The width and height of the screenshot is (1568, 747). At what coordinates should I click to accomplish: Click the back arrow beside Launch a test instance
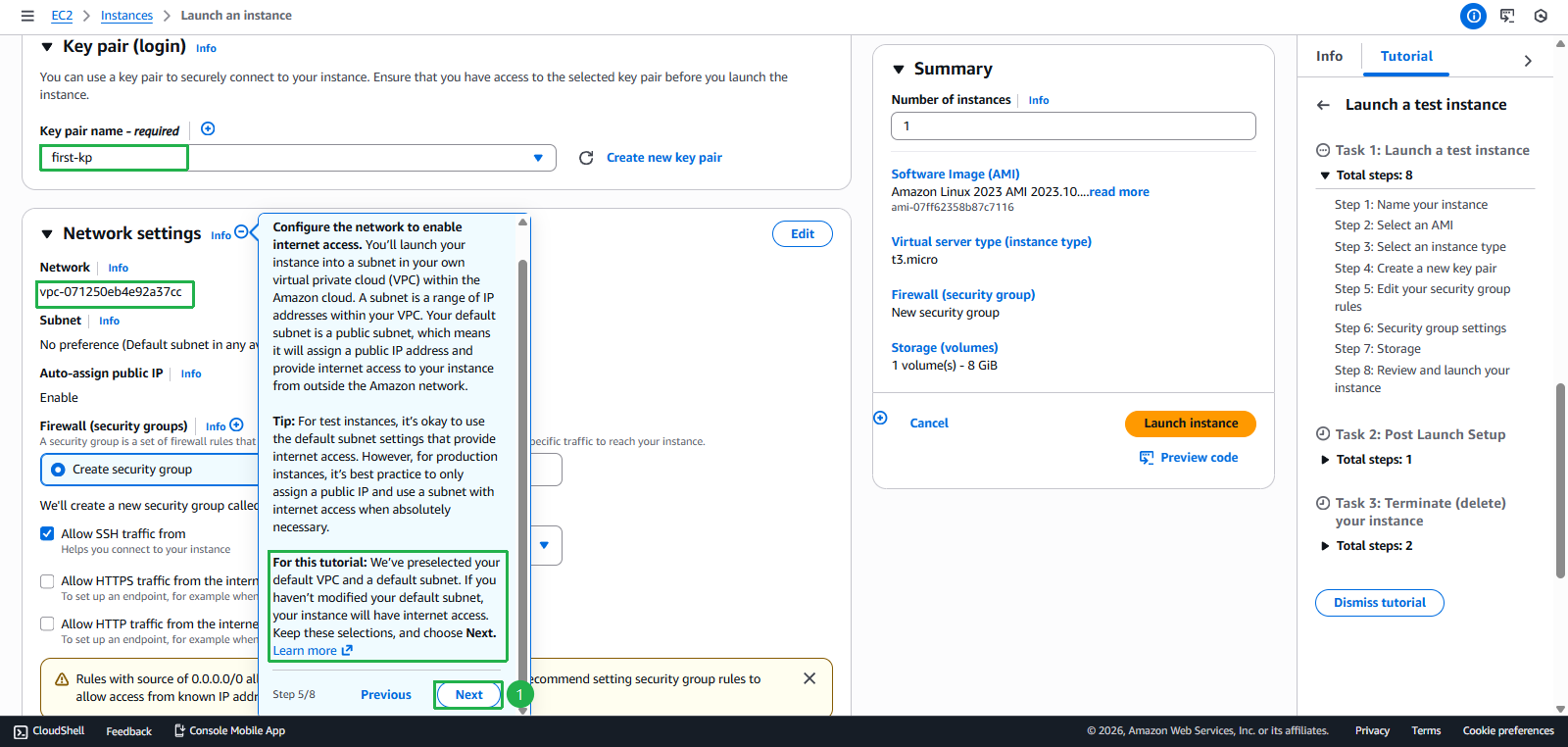(x=1323, y=105)
